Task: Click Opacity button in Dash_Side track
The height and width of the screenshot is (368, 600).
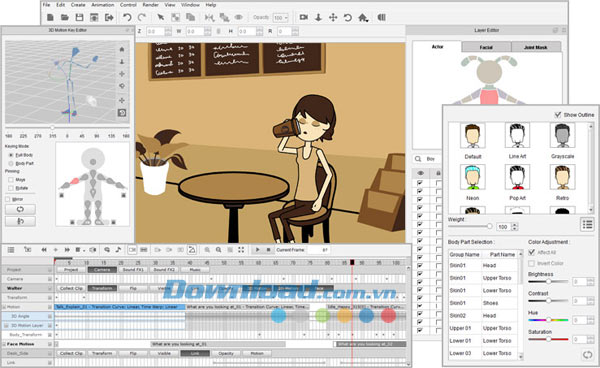Action: 226,353
